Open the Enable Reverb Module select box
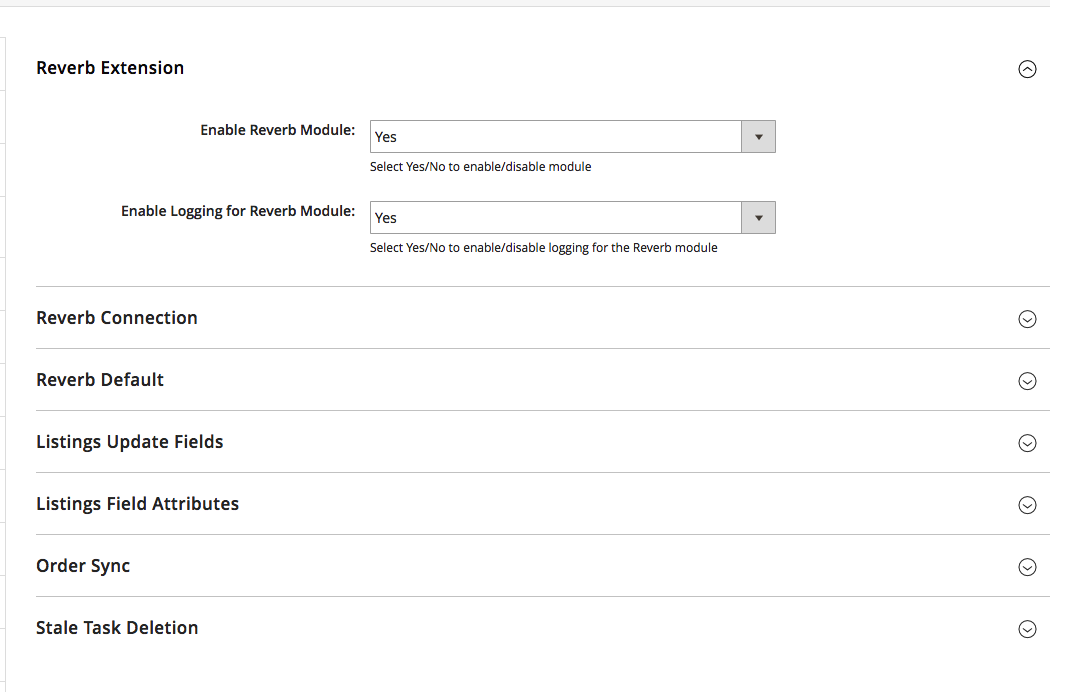The image size is (1066, 692). 555,137
